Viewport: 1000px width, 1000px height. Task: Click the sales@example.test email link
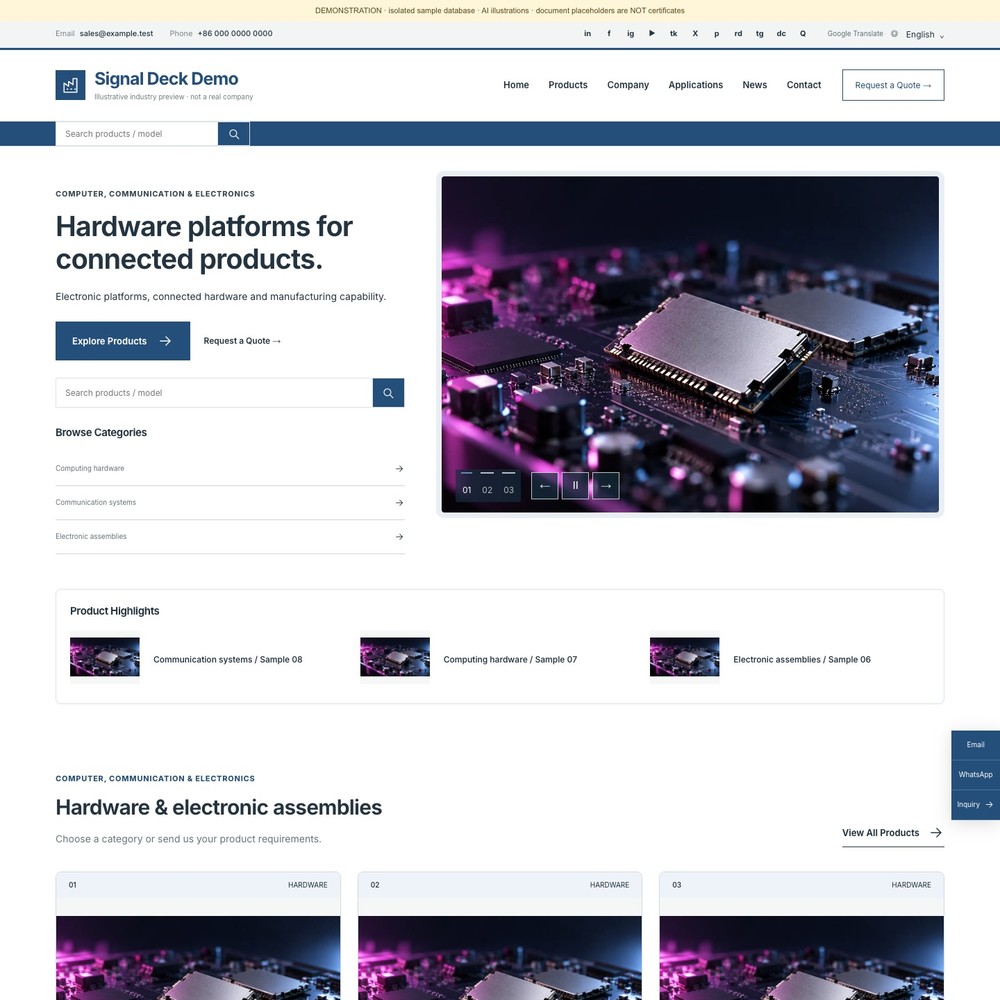pyautogui.click(x=116, y=34)
